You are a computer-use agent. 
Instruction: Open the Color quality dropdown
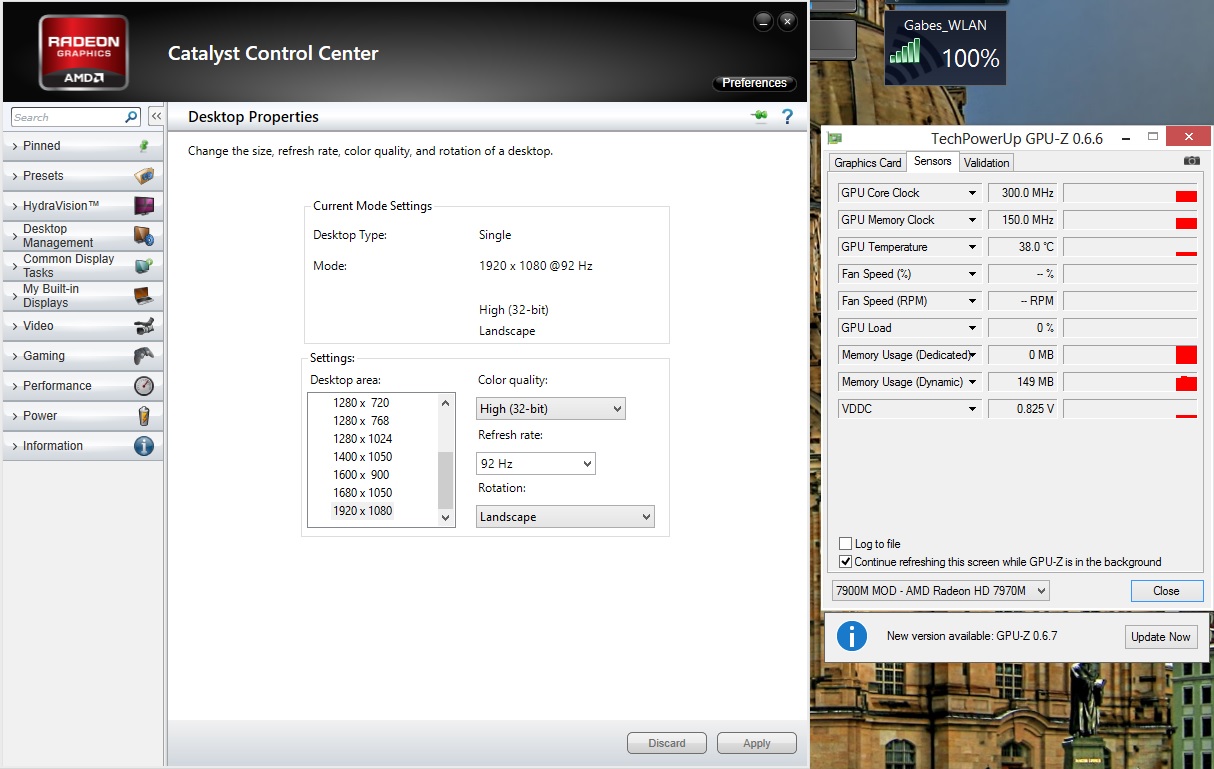click(x=551, y=408)
